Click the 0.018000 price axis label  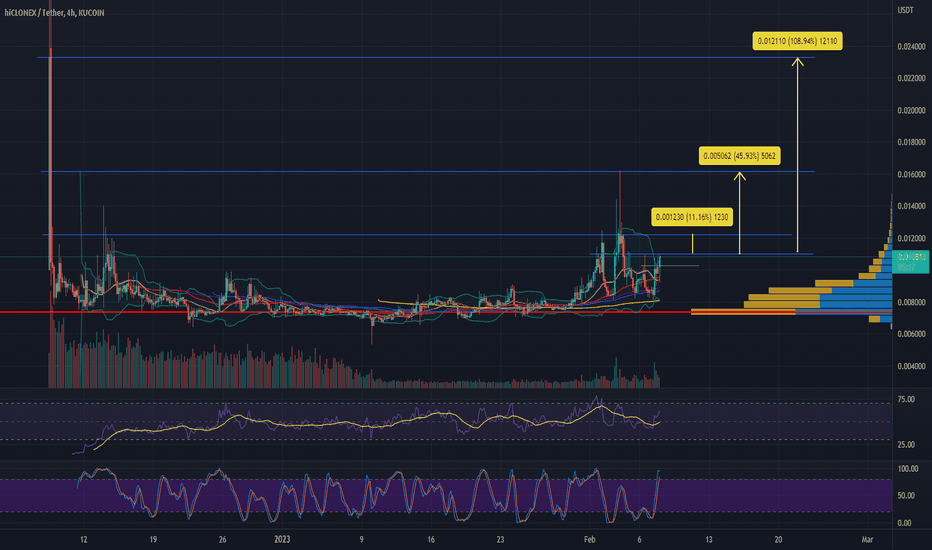coord(911,142)
